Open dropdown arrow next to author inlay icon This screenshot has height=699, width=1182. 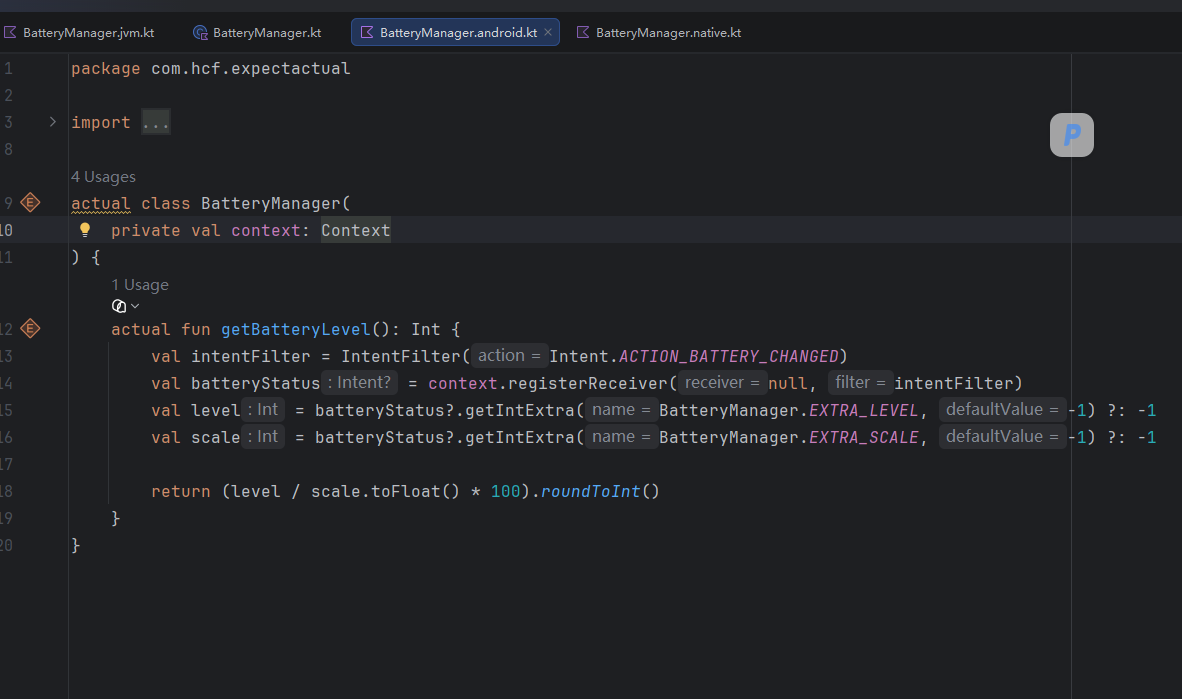[135, 306]
